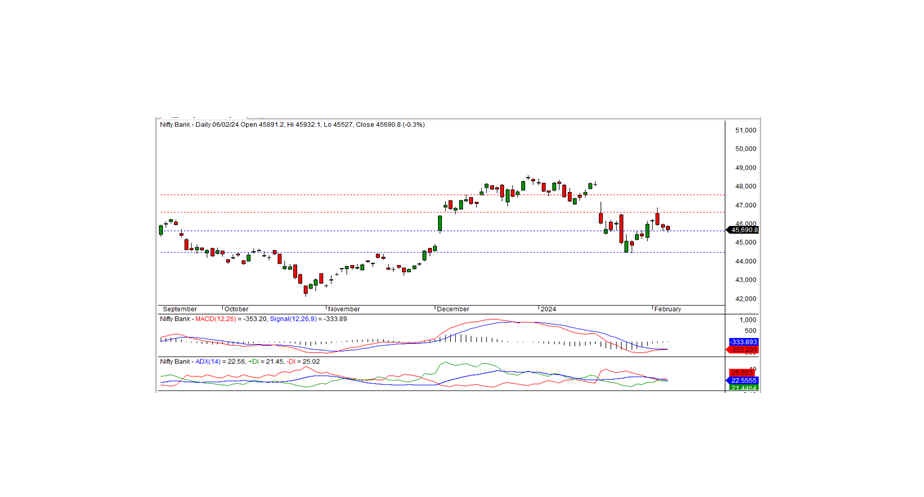Select the blue -333.893 signal value tag
This screenshot has height=497, width=924.
pos(744,343)
